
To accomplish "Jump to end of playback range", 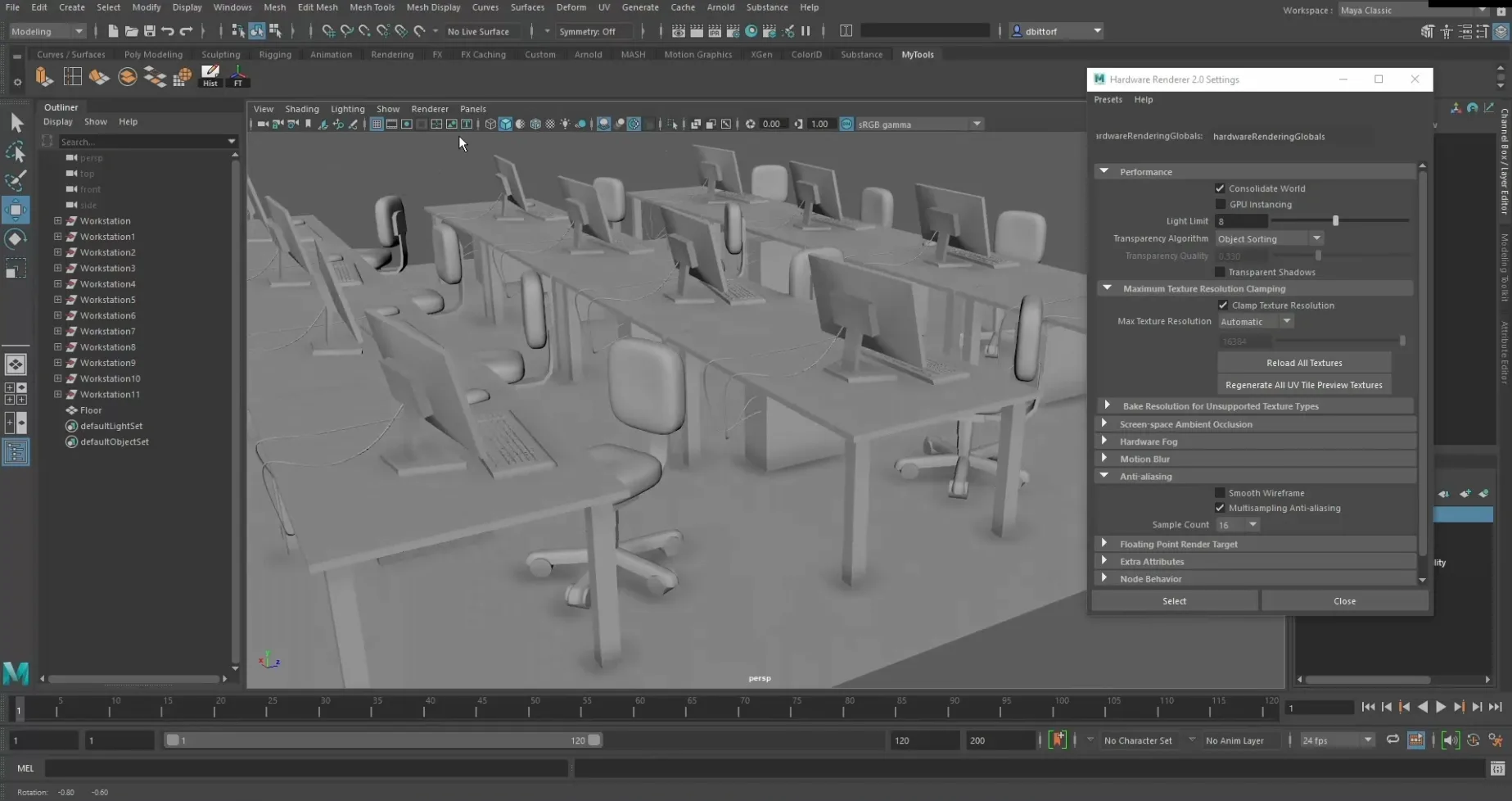I will click(1496, 707).
